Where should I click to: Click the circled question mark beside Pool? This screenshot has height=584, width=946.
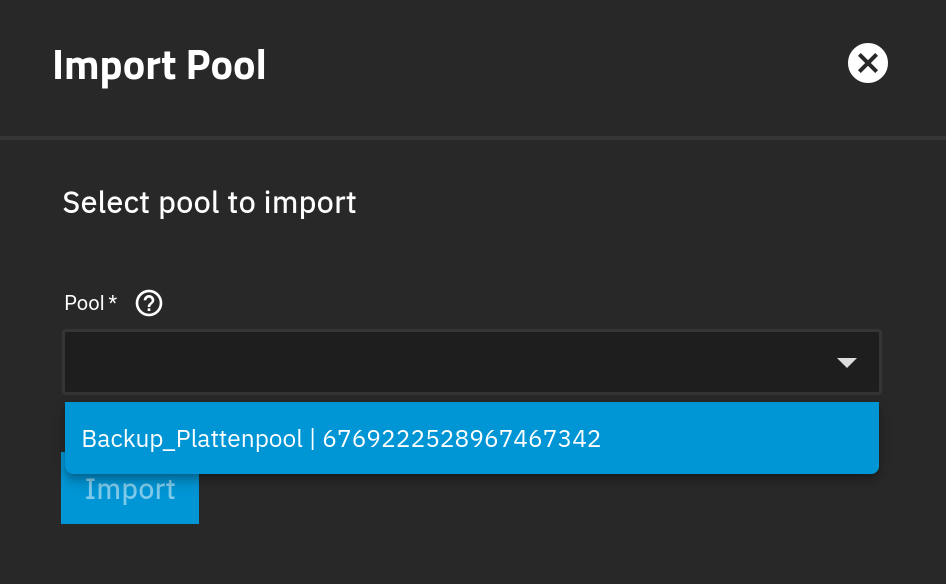[148, 303]
